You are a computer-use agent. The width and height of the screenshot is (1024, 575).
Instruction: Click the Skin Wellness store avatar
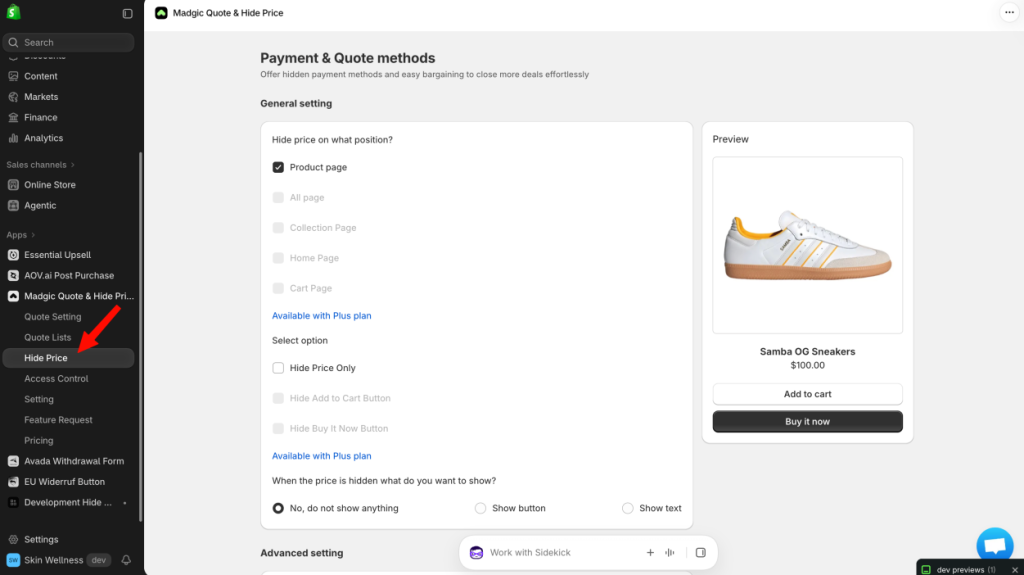(x=13, y=560)
